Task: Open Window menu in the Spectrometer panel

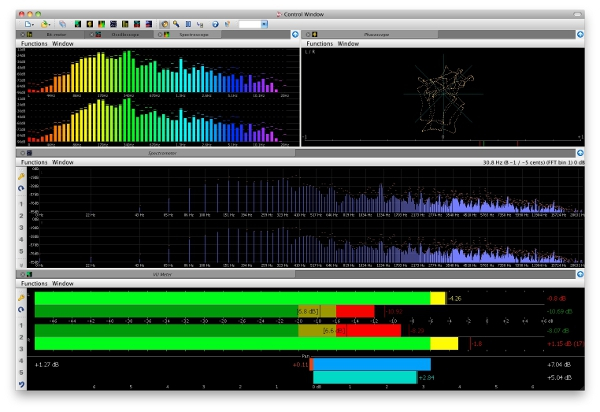Action: tap(63, 162)
